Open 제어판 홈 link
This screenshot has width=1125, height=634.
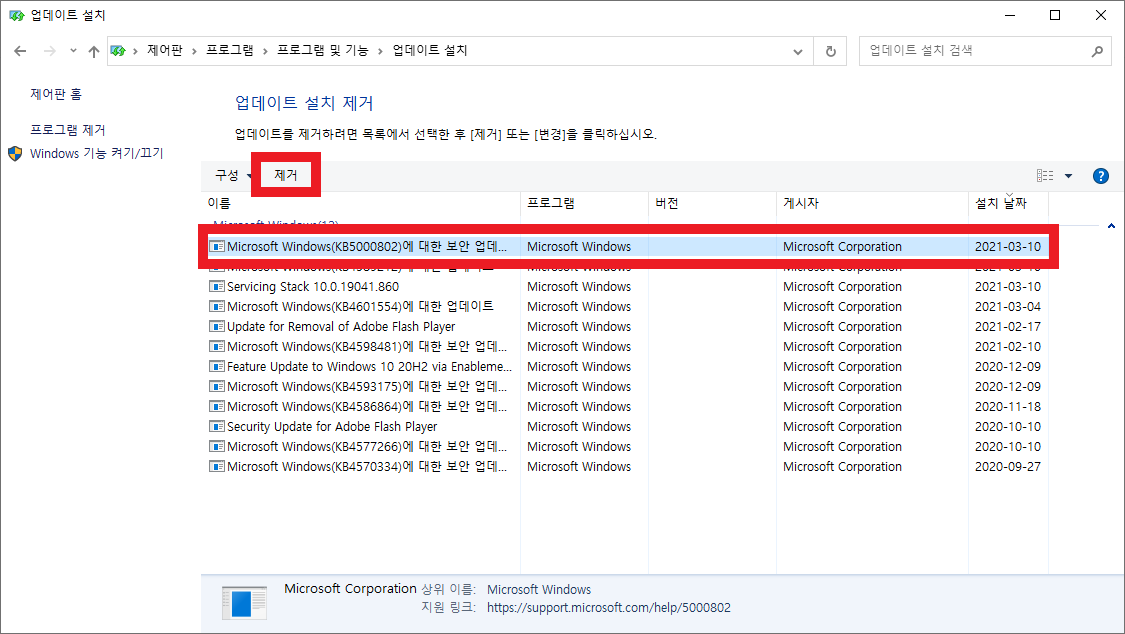[x=56, y=94]
